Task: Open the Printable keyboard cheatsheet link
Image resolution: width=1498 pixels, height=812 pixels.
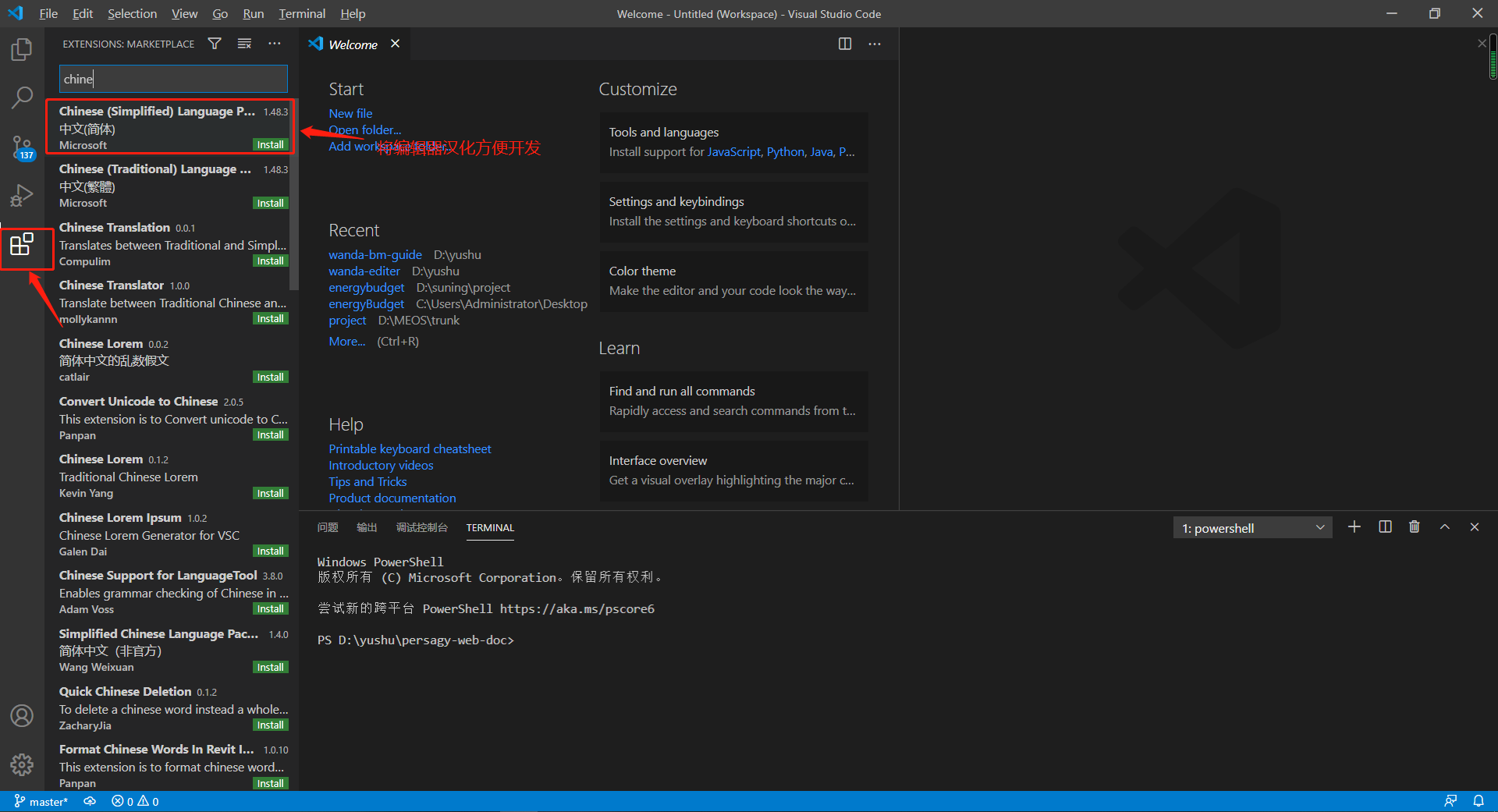Action: point(410,449)
